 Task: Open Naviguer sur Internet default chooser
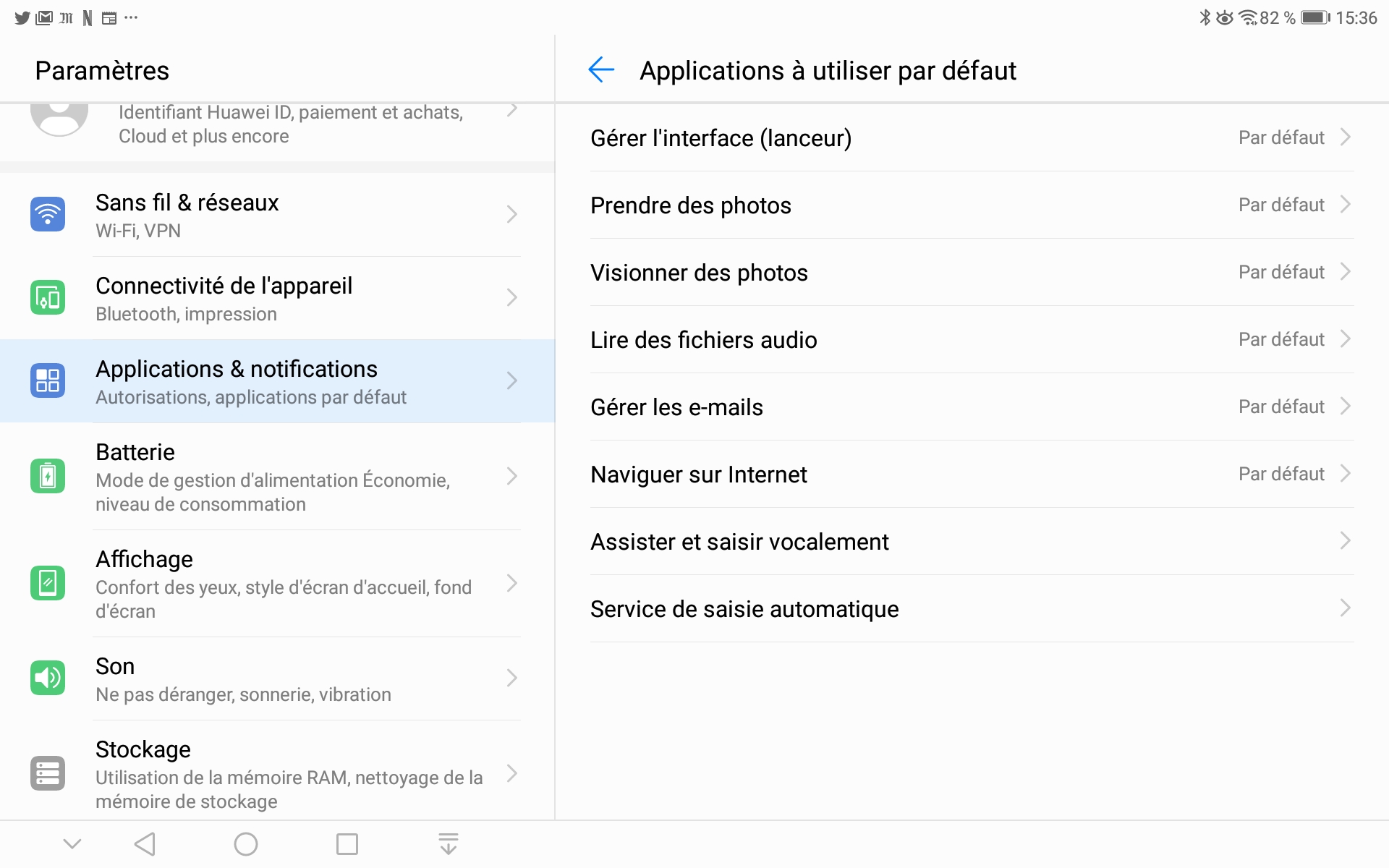(972, 474)
